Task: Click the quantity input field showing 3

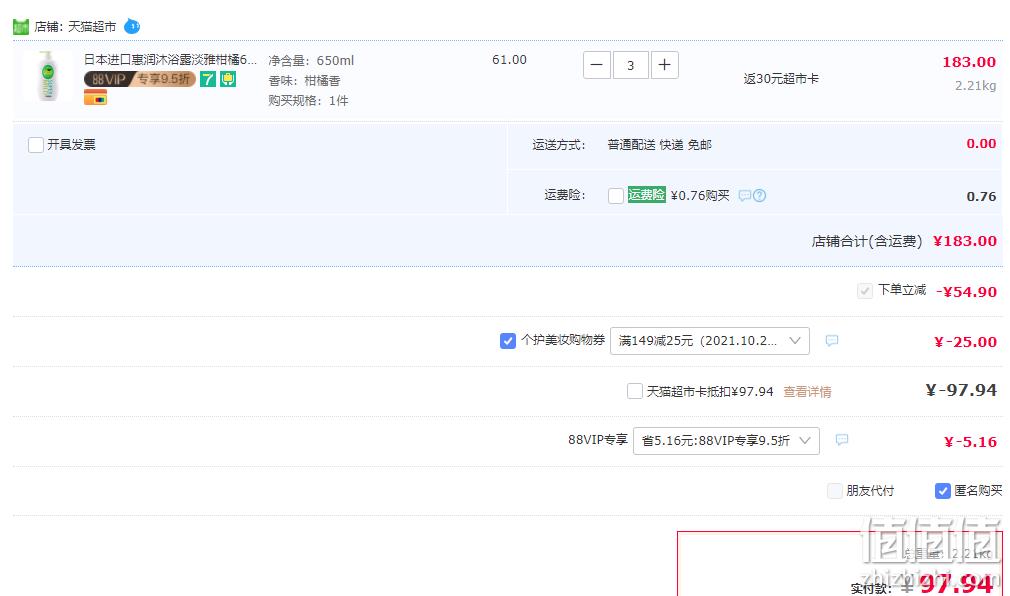Action: pos(631,65)
